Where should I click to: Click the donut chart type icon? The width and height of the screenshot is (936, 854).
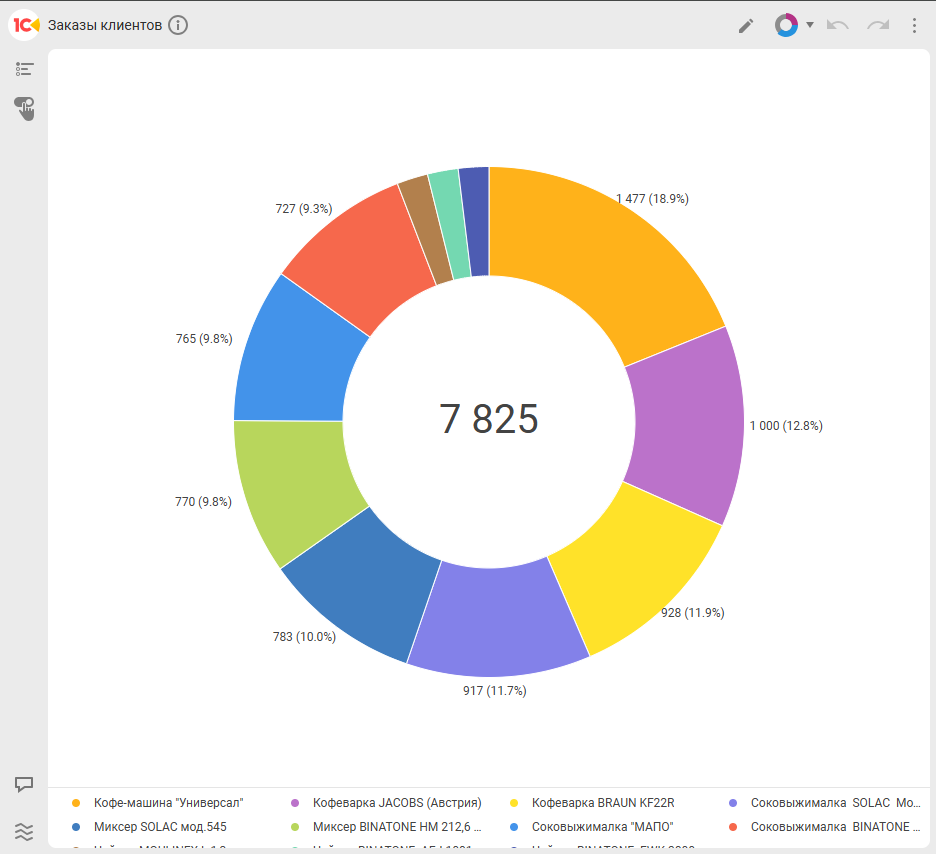pyautogui.click(x=786, y=25)
